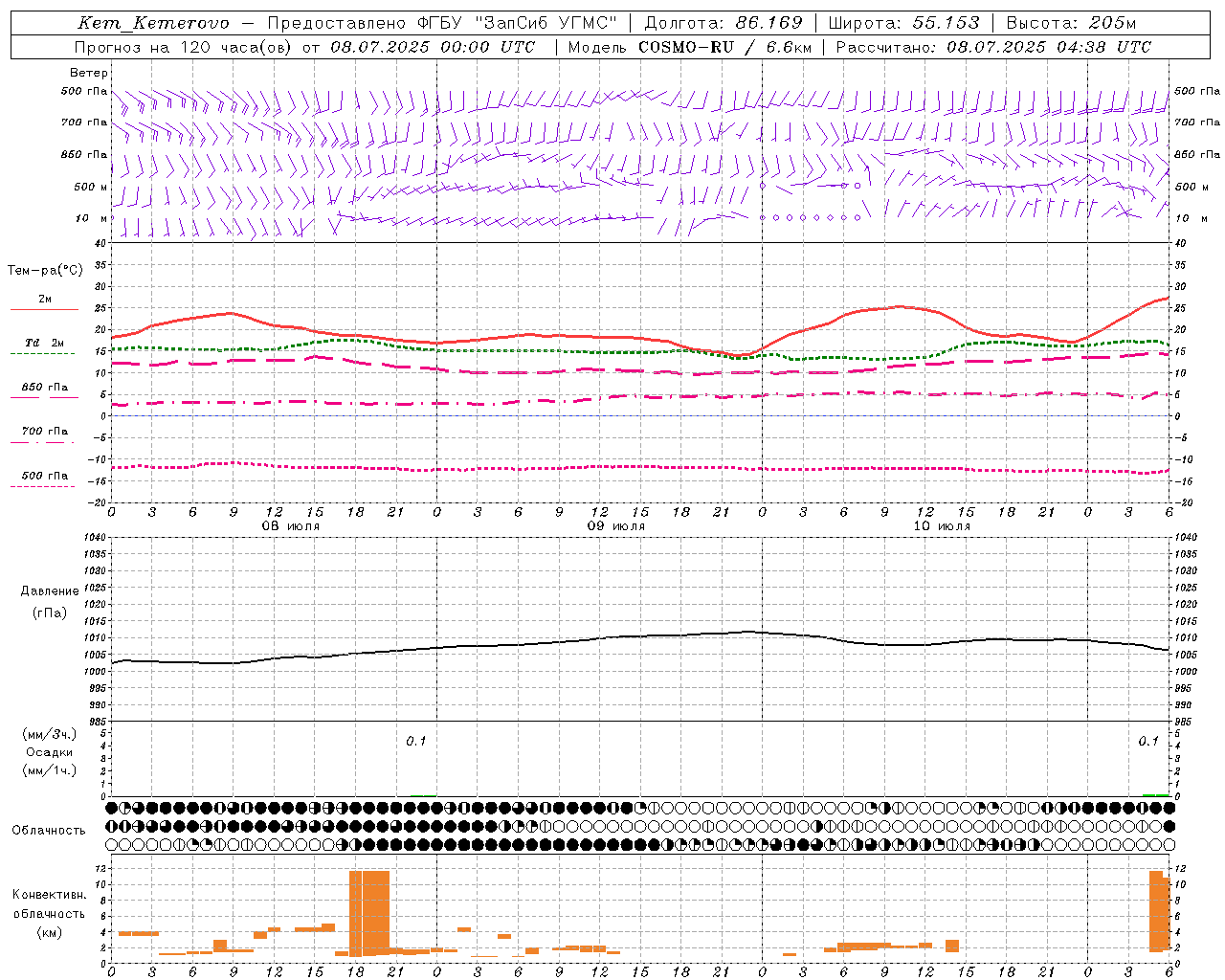Click the Осадки panel label

point(50,752)
